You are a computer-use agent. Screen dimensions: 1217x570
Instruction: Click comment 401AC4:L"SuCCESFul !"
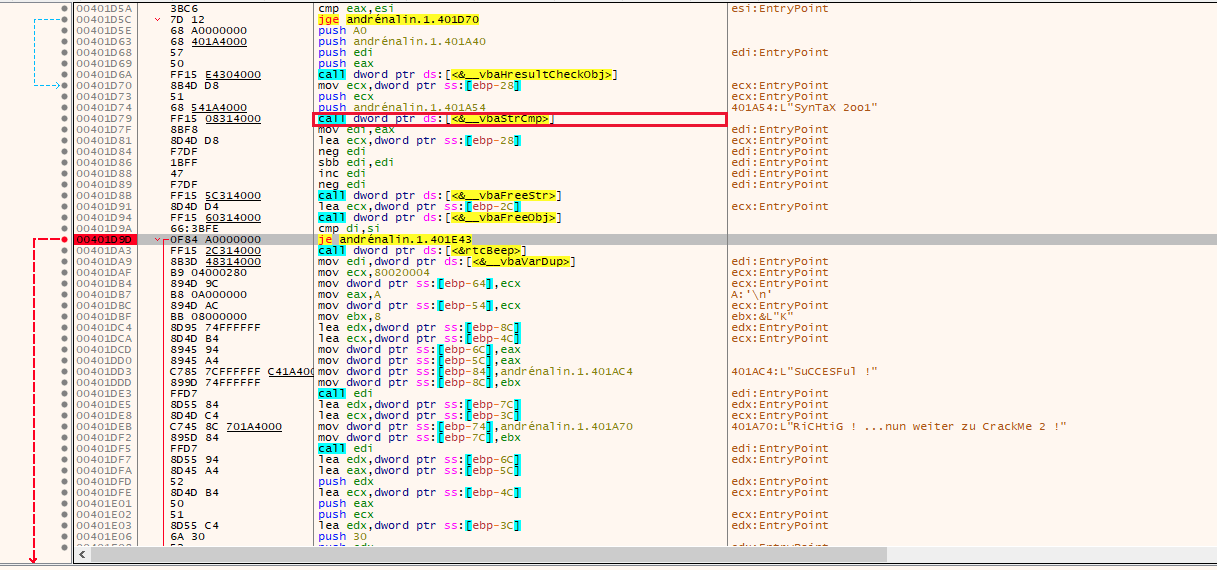click(804, 372)
